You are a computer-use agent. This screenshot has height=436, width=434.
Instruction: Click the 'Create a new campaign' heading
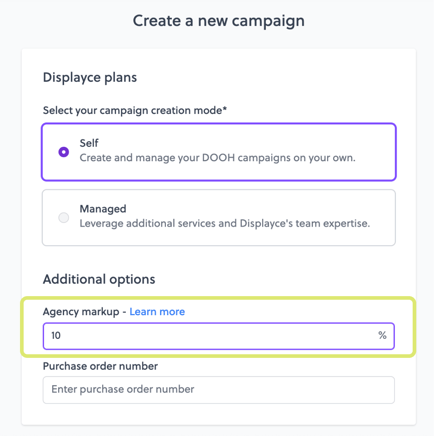point(219,21)
